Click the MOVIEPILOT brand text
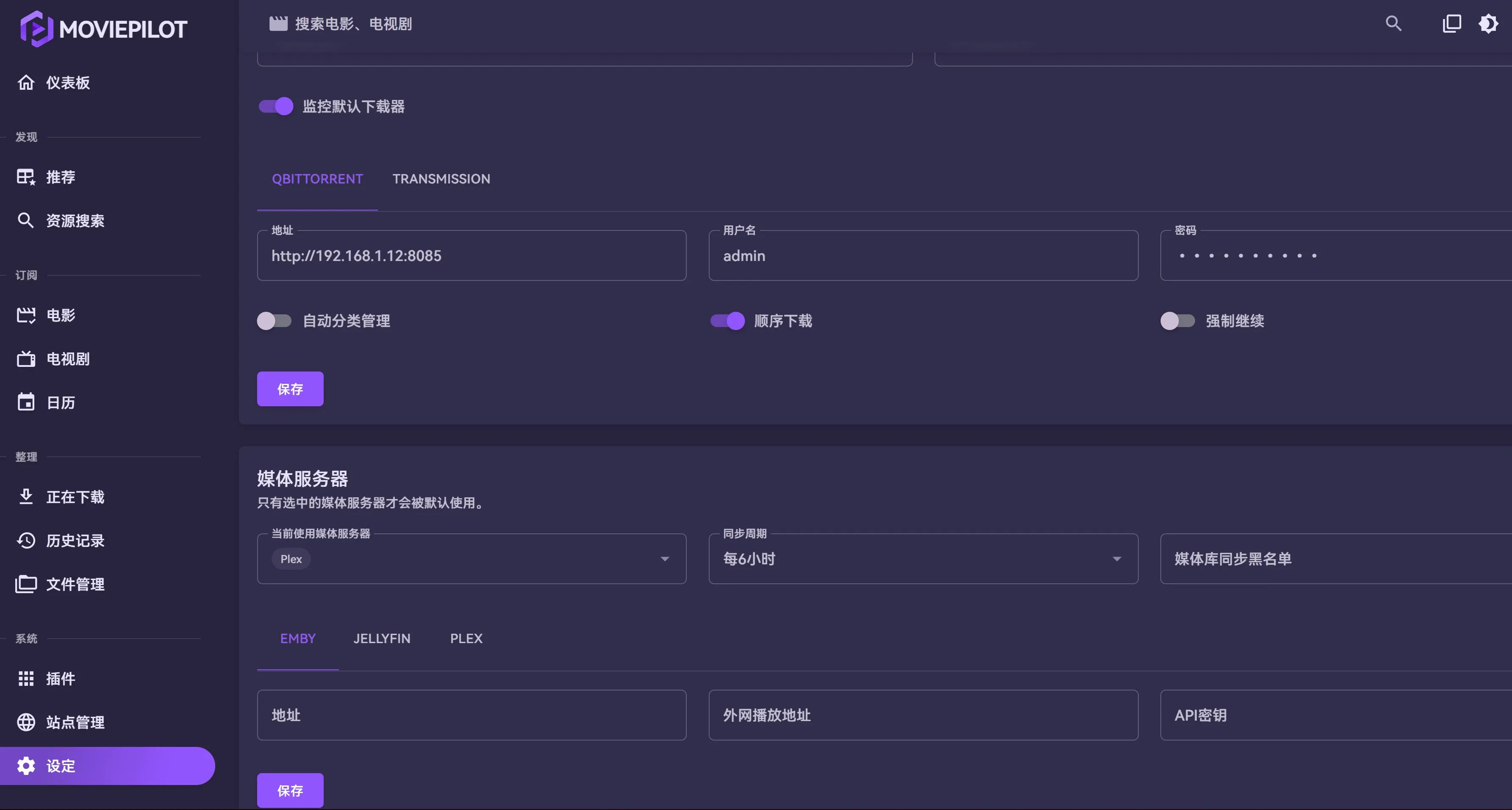 point(123,29)
